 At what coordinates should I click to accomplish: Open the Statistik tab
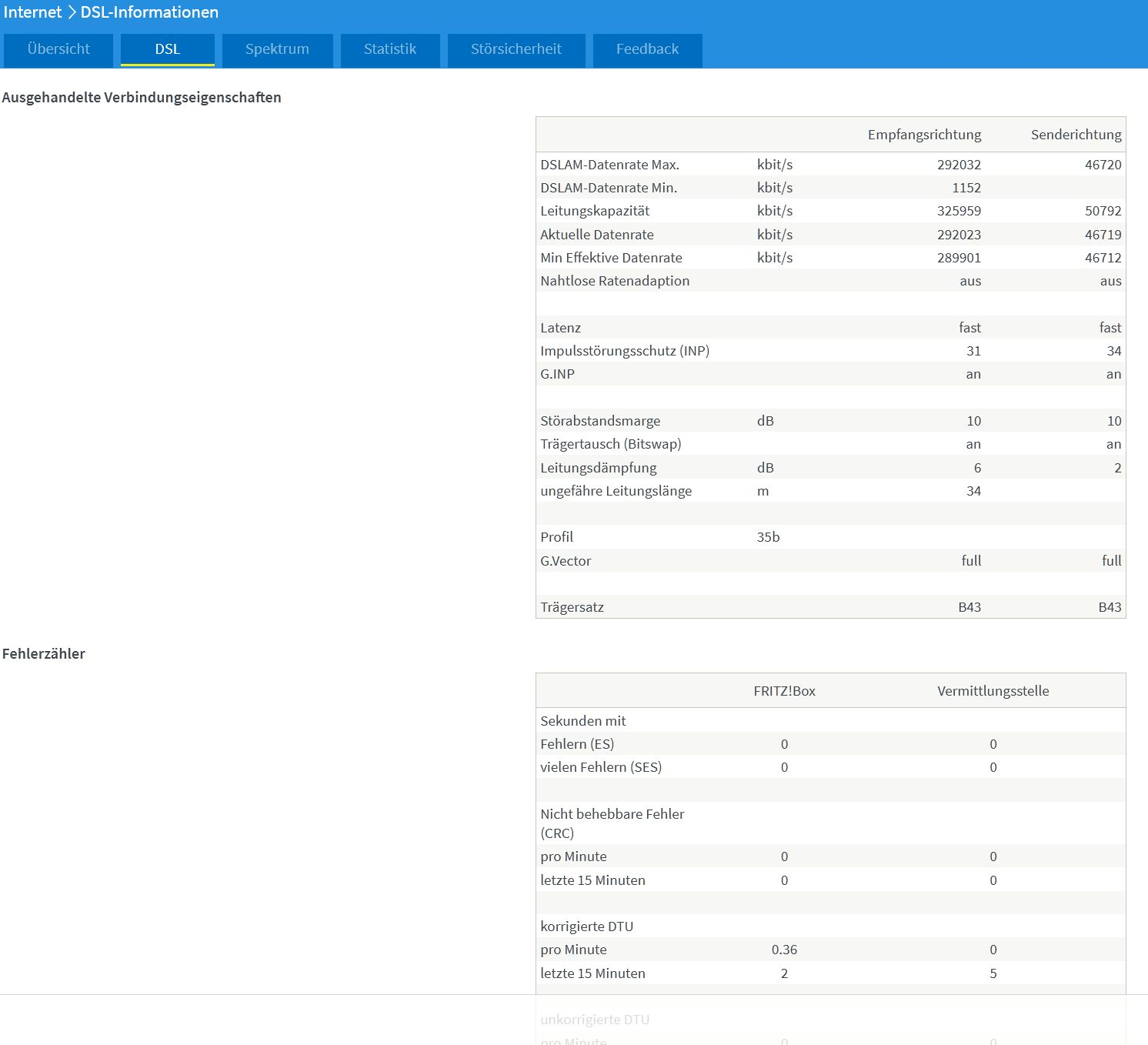point(390,49)
